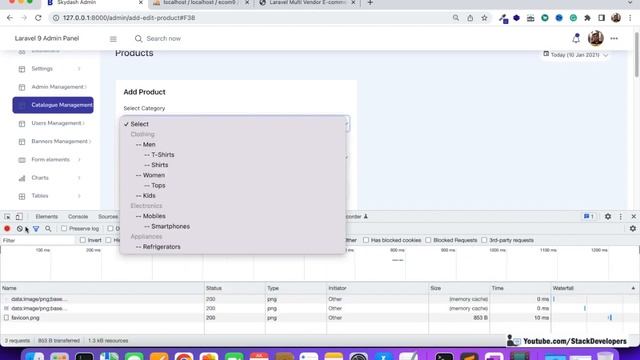Open the issues counter badge
The width and height of the screenshot is (640, 360).
pyautogui.click(x=589, y=217)
